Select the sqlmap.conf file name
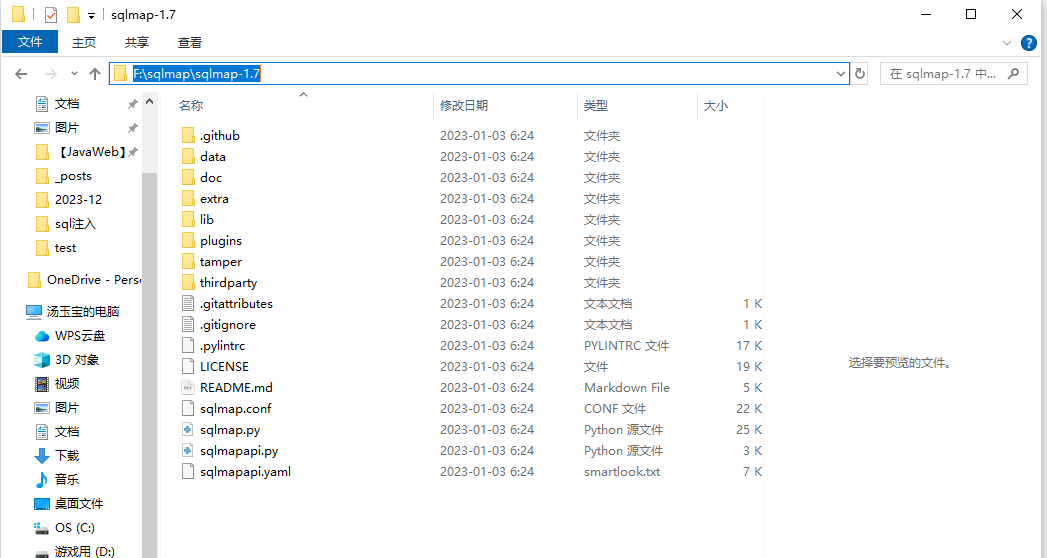 point(236,408)
